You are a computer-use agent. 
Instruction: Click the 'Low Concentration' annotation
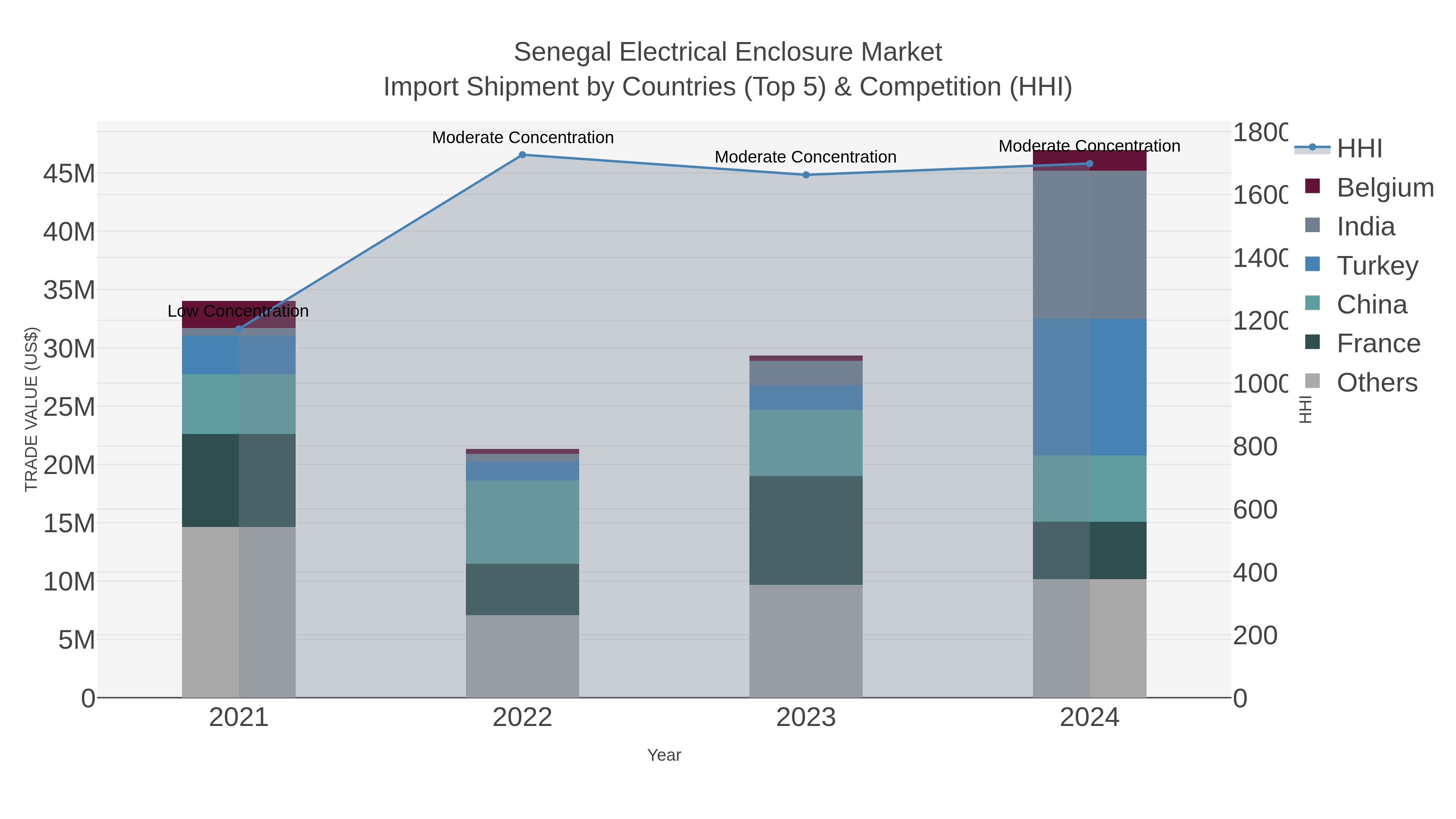[238, 311]
